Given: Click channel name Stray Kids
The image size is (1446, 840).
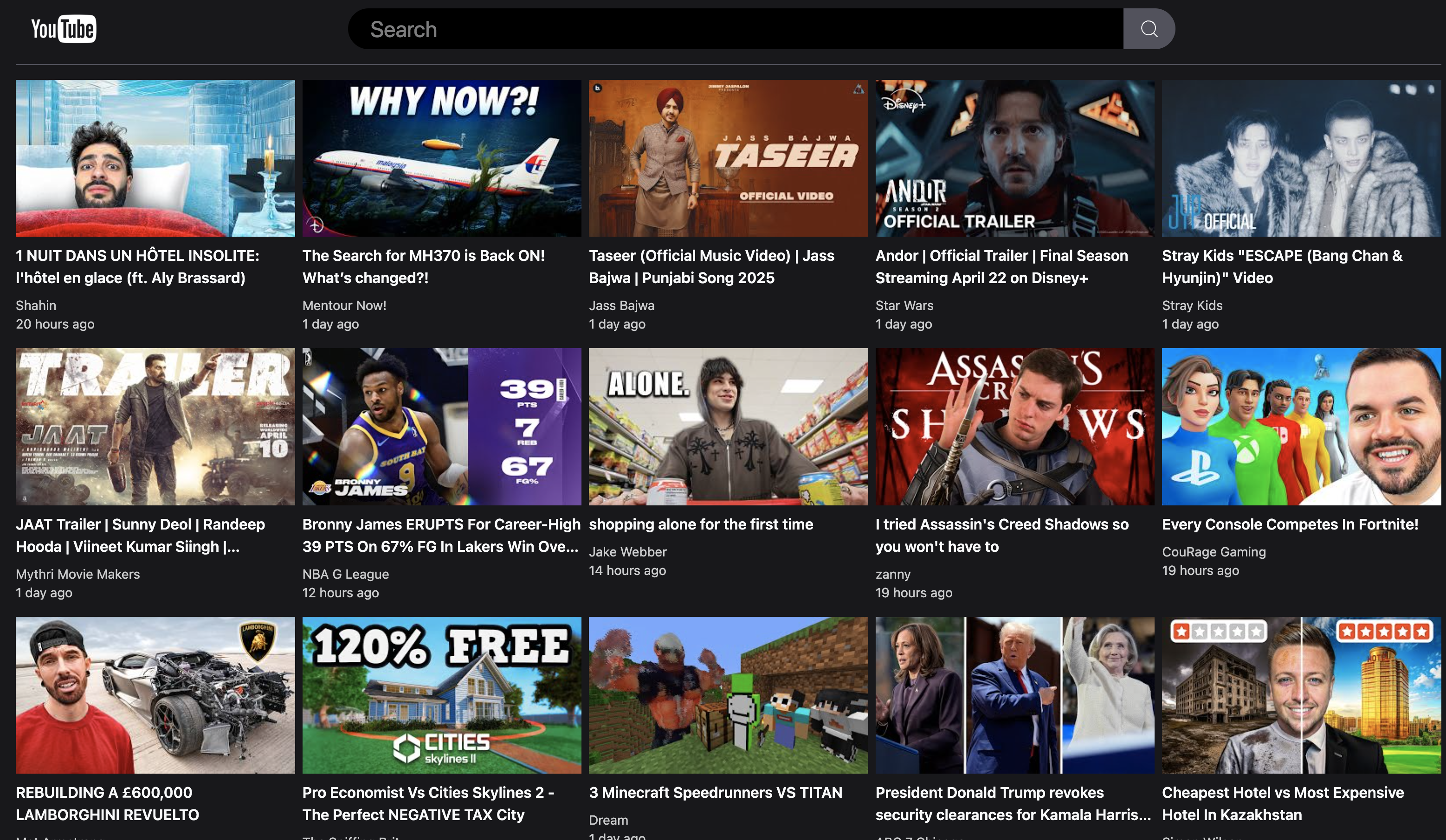Looking at the screenshot, I should pyautogui.click(x=1192, y=305).
